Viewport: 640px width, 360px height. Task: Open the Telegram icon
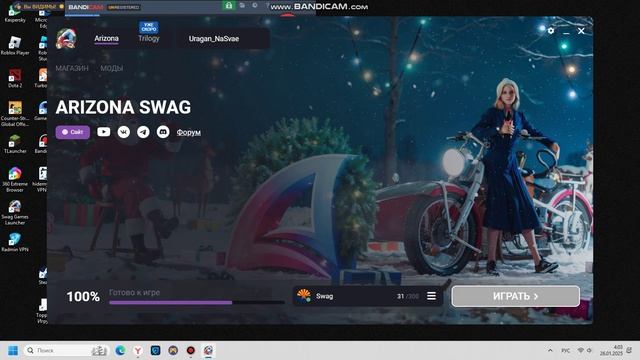143,132
